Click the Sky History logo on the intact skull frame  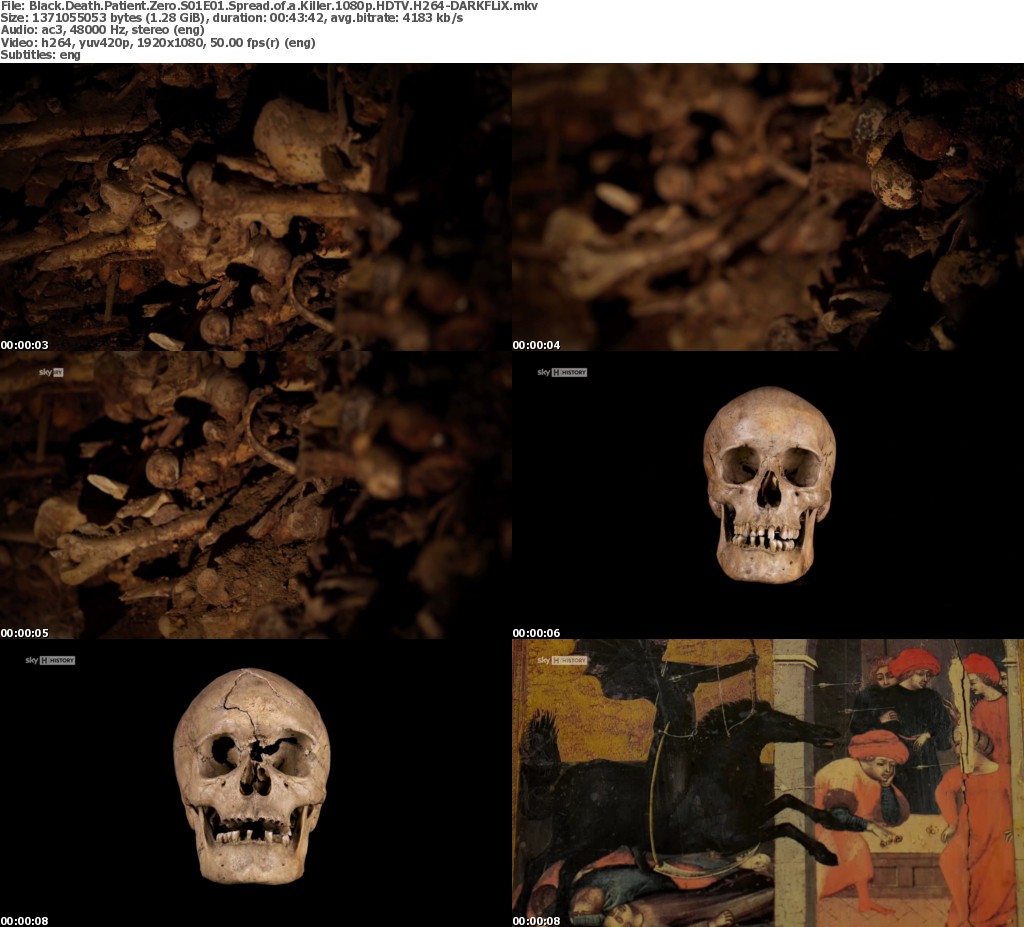(562, 372)
